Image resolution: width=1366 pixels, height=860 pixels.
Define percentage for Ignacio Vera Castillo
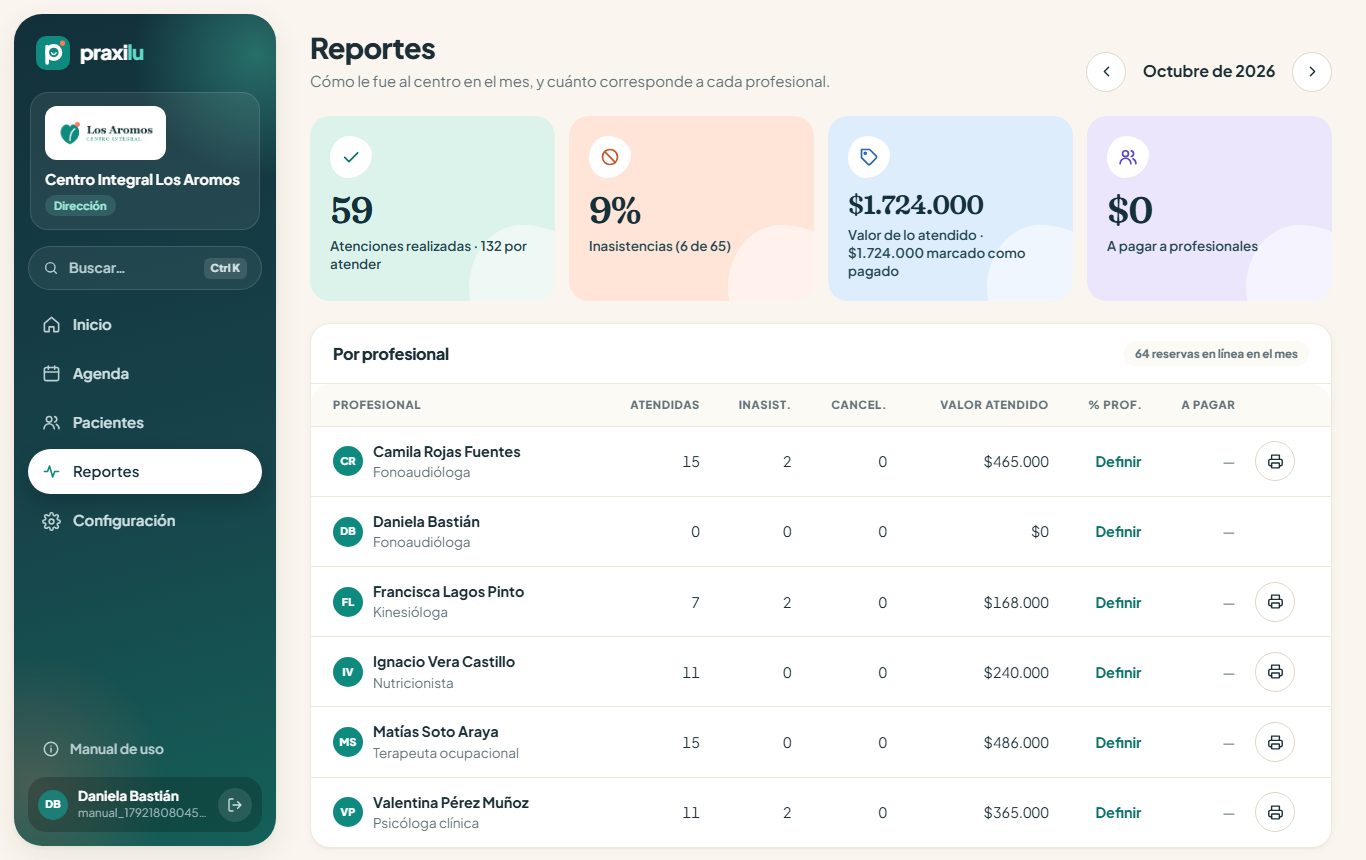coord(1118,673)
